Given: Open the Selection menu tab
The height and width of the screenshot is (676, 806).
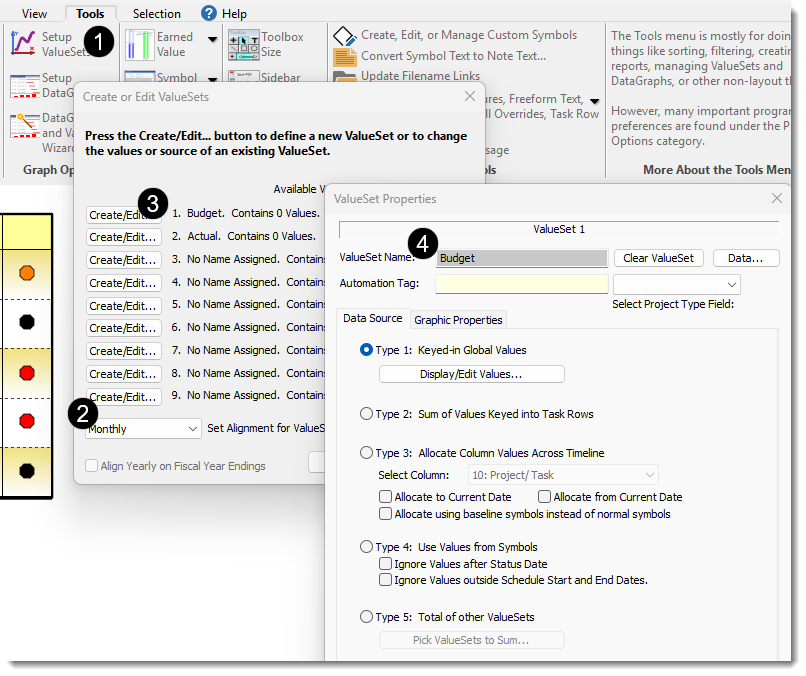Looking at the screenshot, I should click(156, 14).
